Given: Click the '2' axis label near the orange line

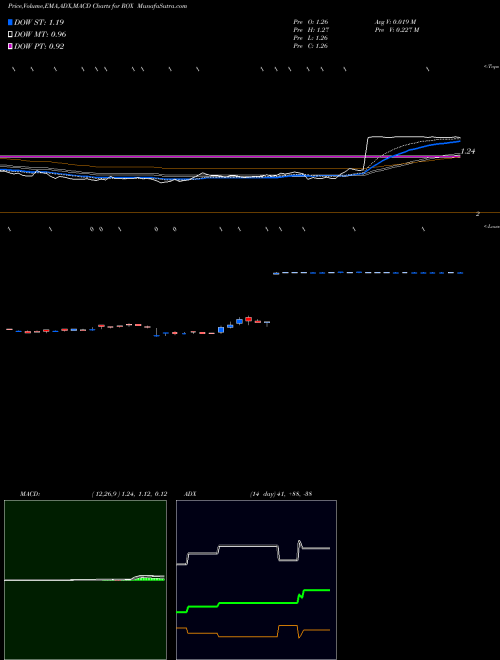Looking at the screenshot, I should tap(478, 214).
